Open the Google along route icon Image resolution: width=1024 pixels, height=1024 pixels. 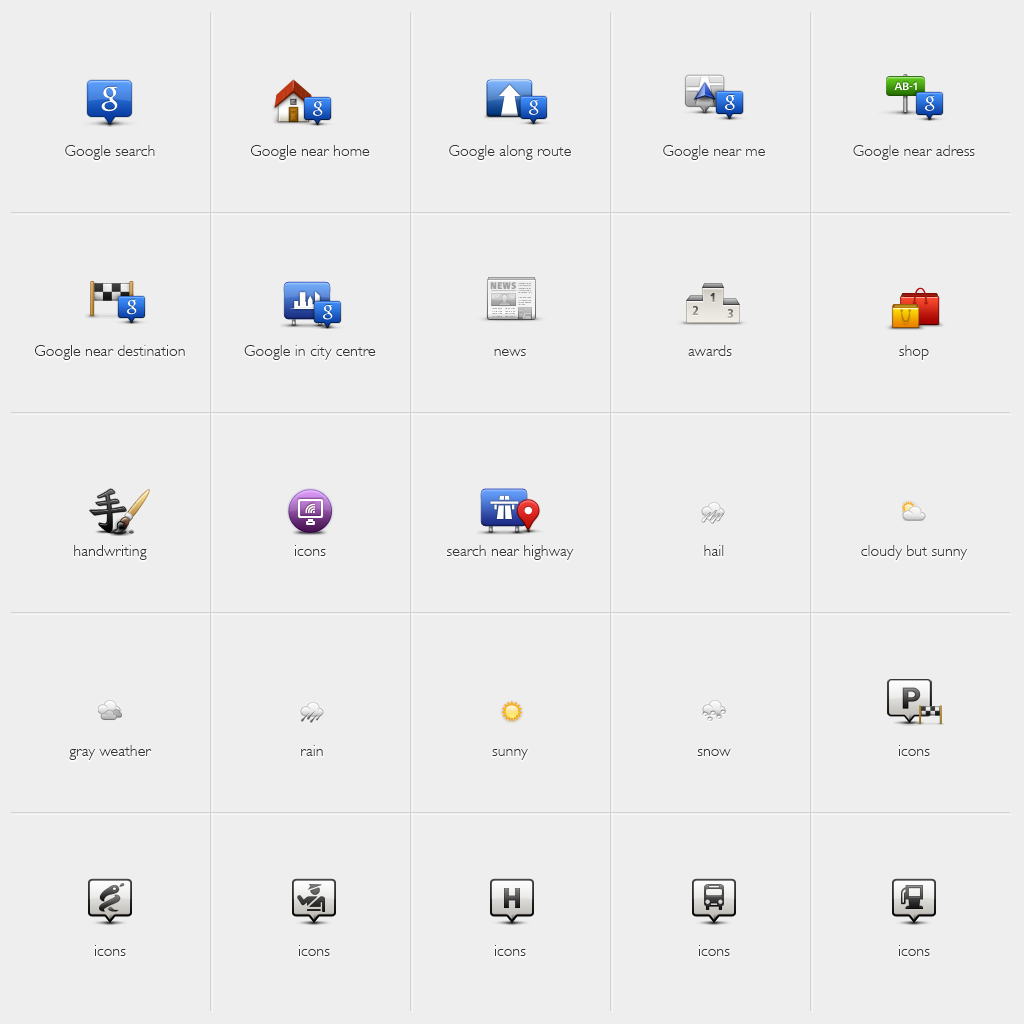pyautogui.click(x=510, y=100)
